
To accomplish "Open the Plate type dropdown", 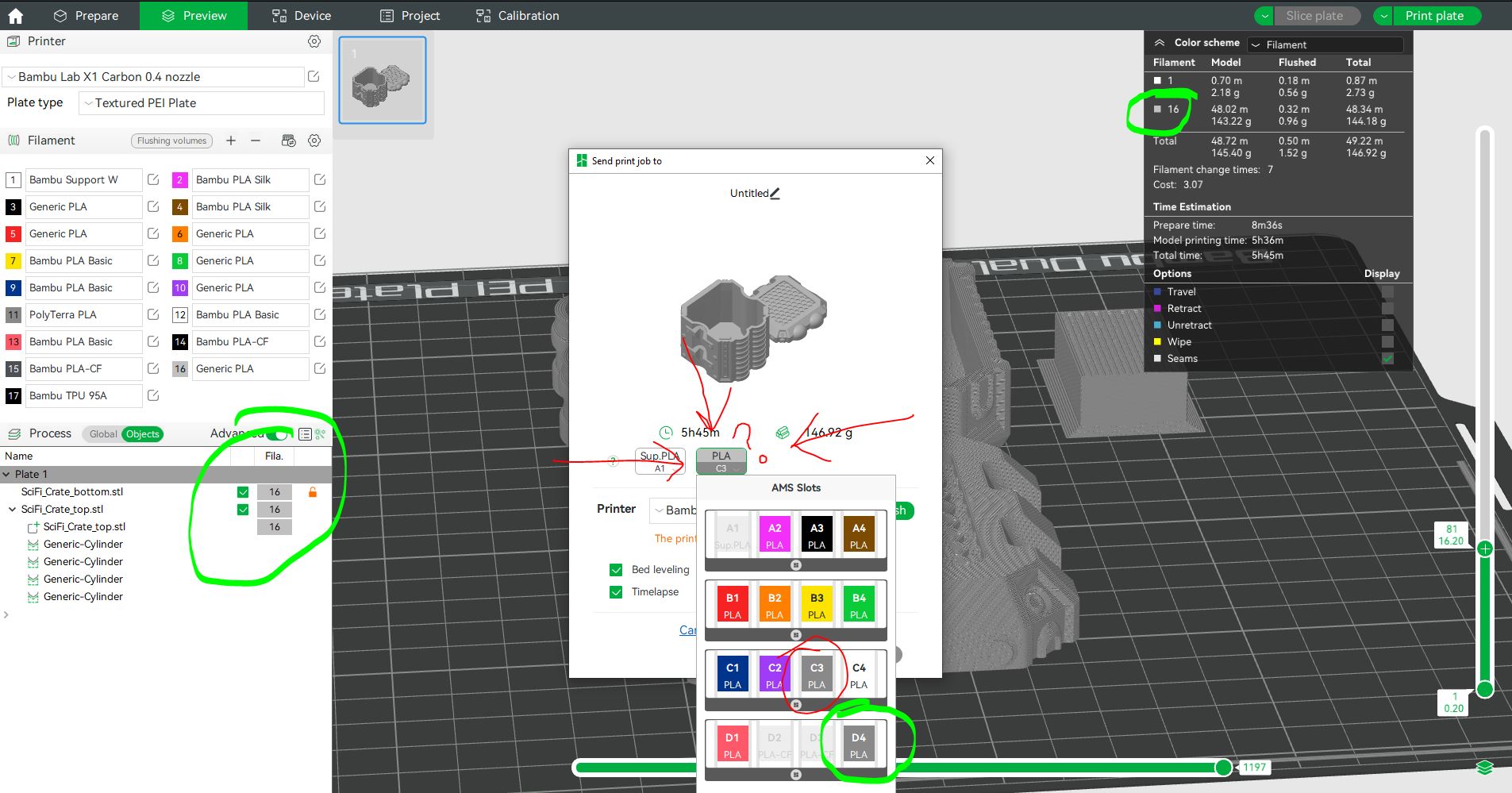I will click(x=200, y=102).
